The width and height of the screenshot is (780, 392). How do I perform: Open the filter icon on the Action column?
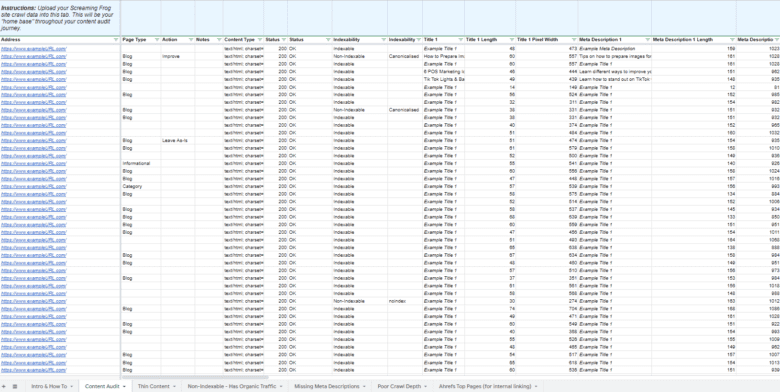(x=191, y=39)
